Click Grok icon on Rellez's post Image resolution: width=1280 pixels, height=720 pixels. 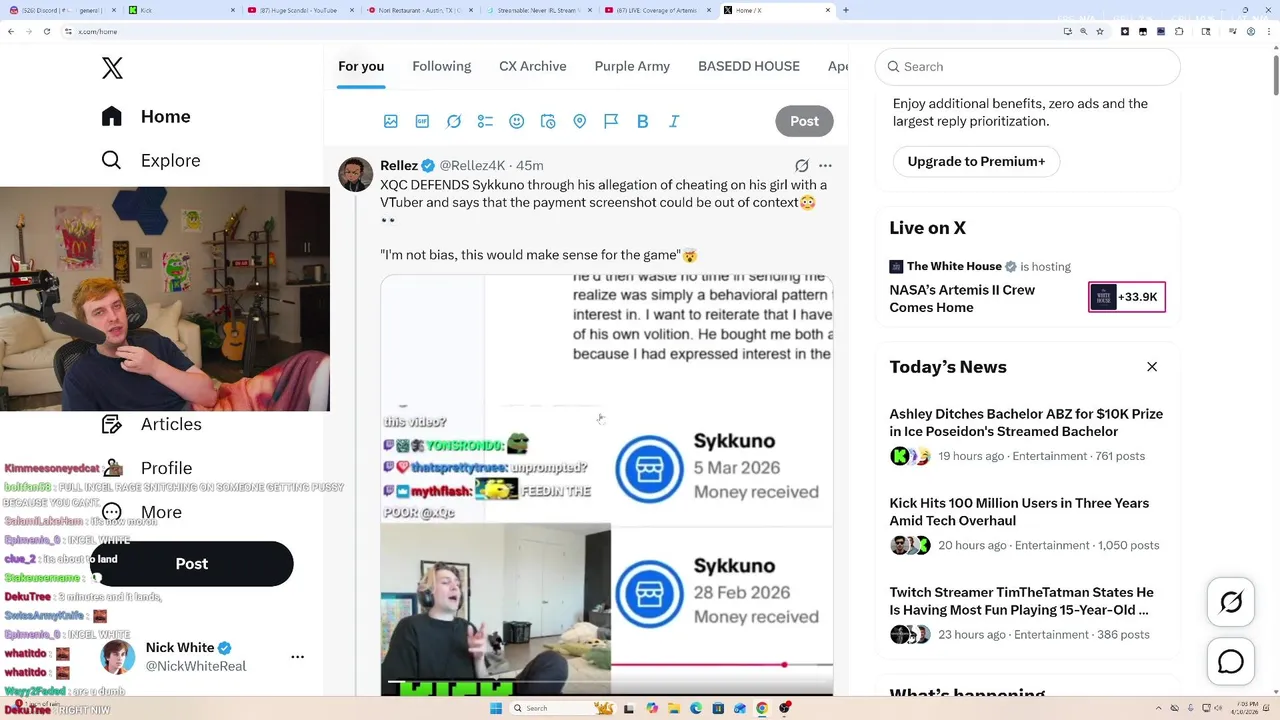802,166
